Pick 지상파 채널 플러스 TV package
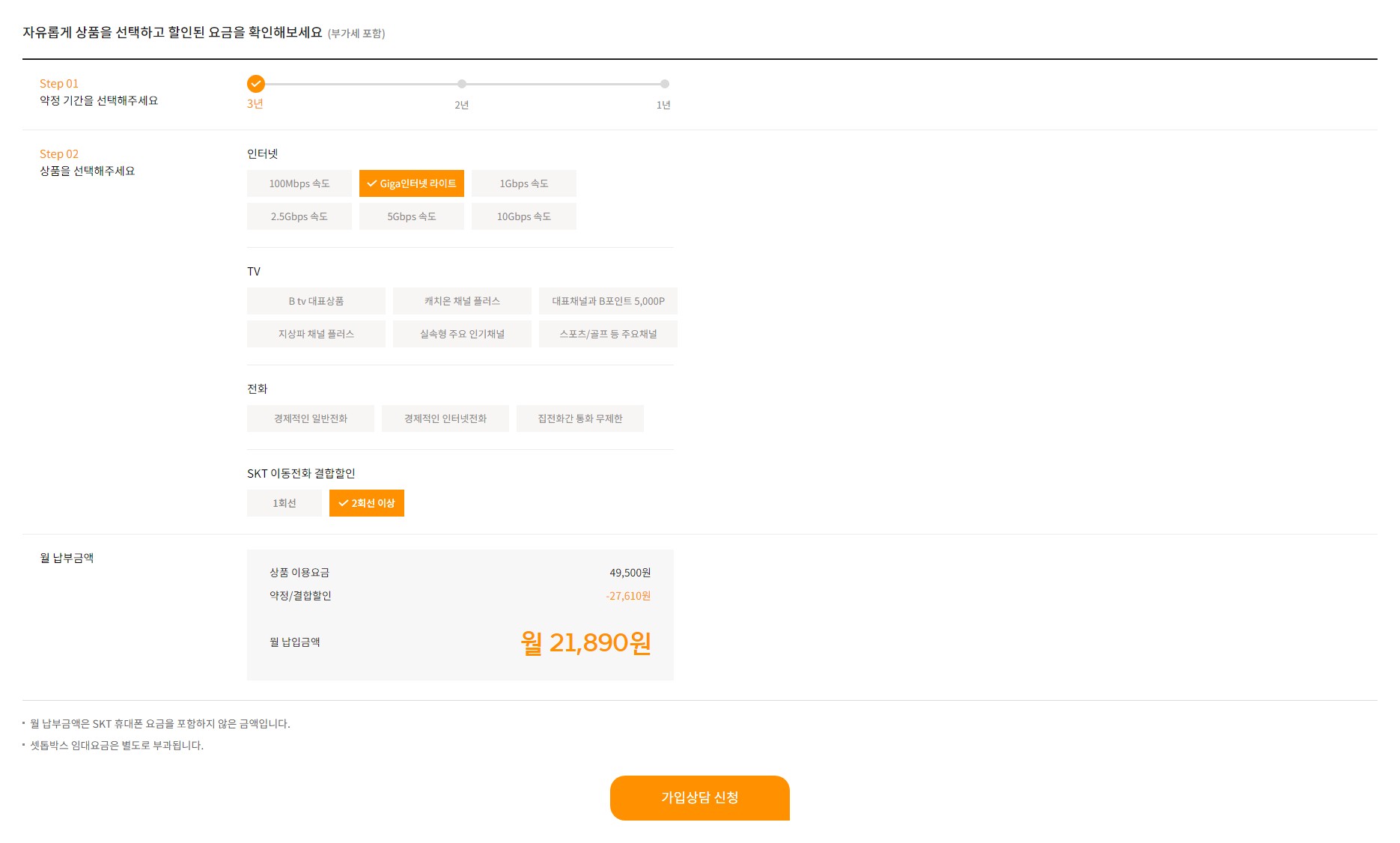Image resolution: width=1400 pixels, height=843 pixels. [316, 334]
